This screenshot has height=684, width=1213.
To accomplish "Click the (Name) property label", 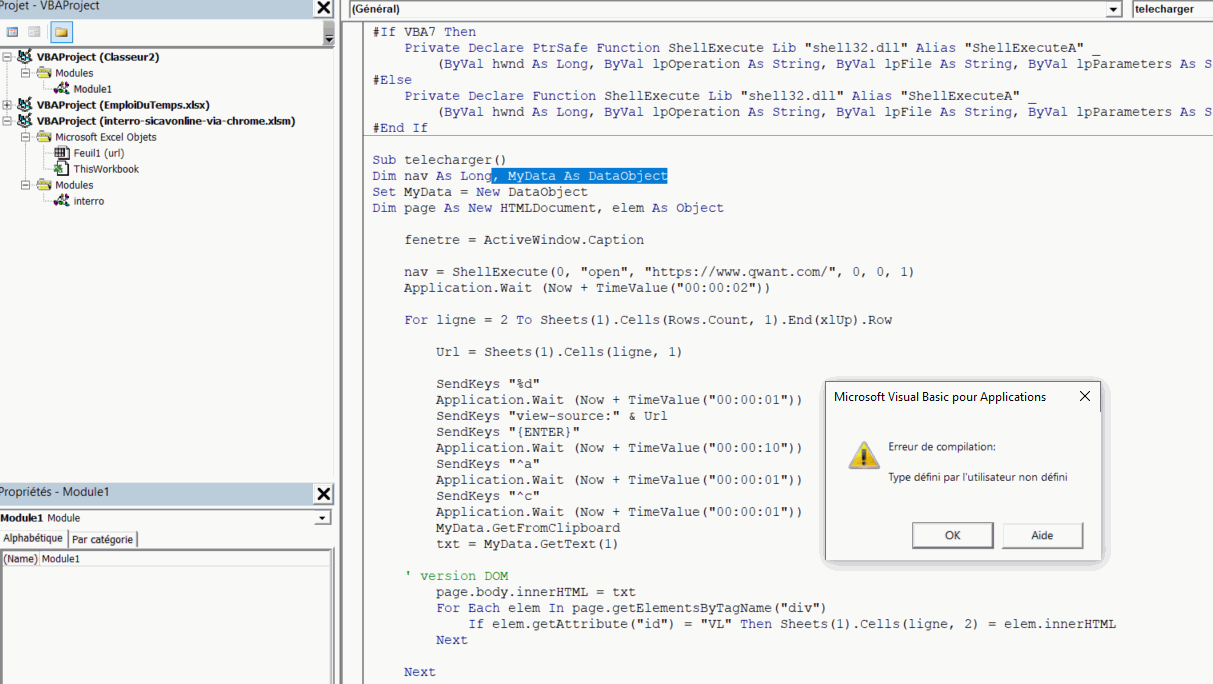I will (20, 558).
